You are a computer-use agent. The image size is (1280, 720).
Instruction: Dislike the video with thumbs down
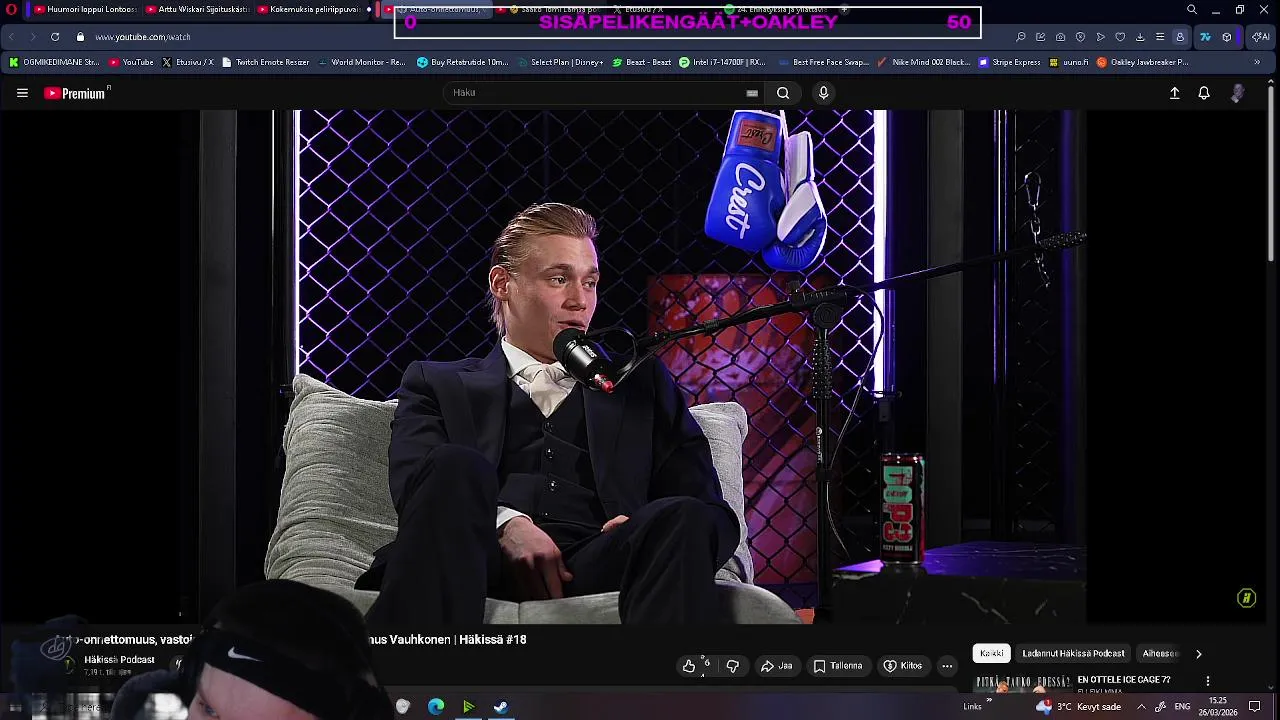tap(733, 666)
